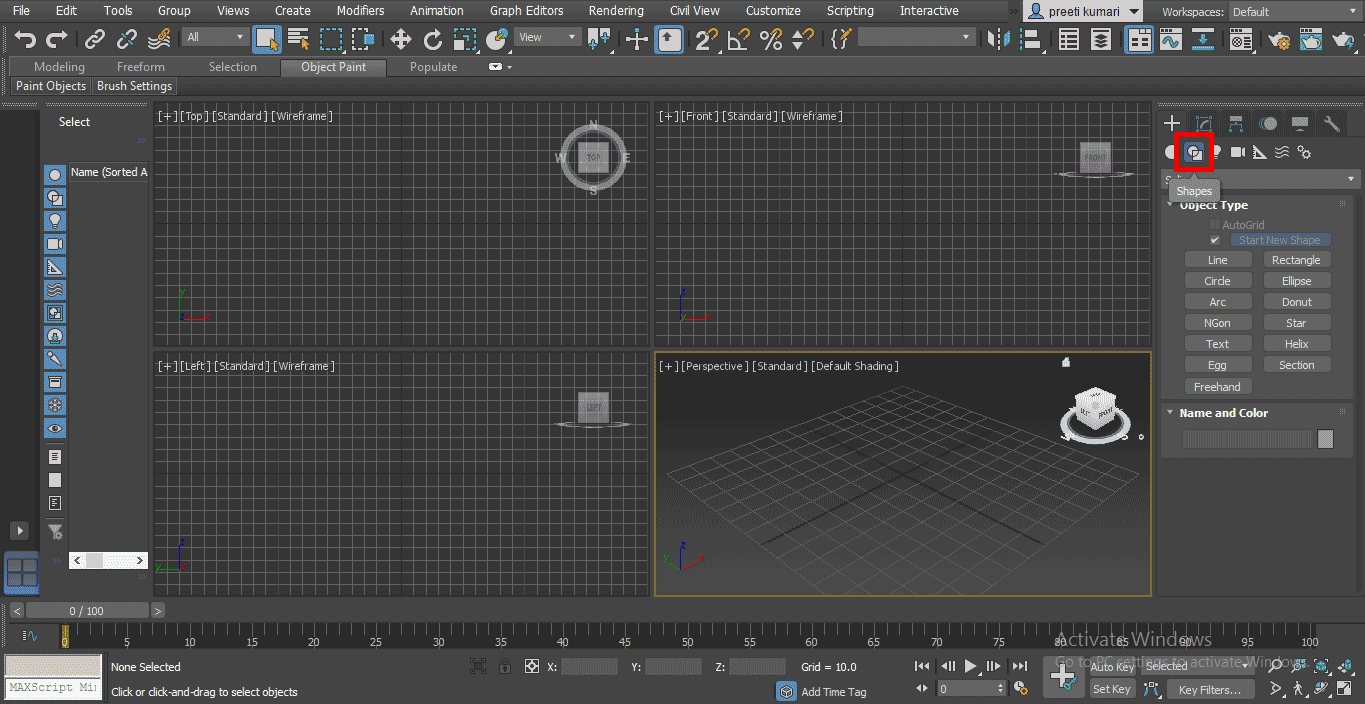Open the Geometry category in the Create panel
Image resolution: width=1365 pixels, height=704 pixels.
[x=1169, y=152]
